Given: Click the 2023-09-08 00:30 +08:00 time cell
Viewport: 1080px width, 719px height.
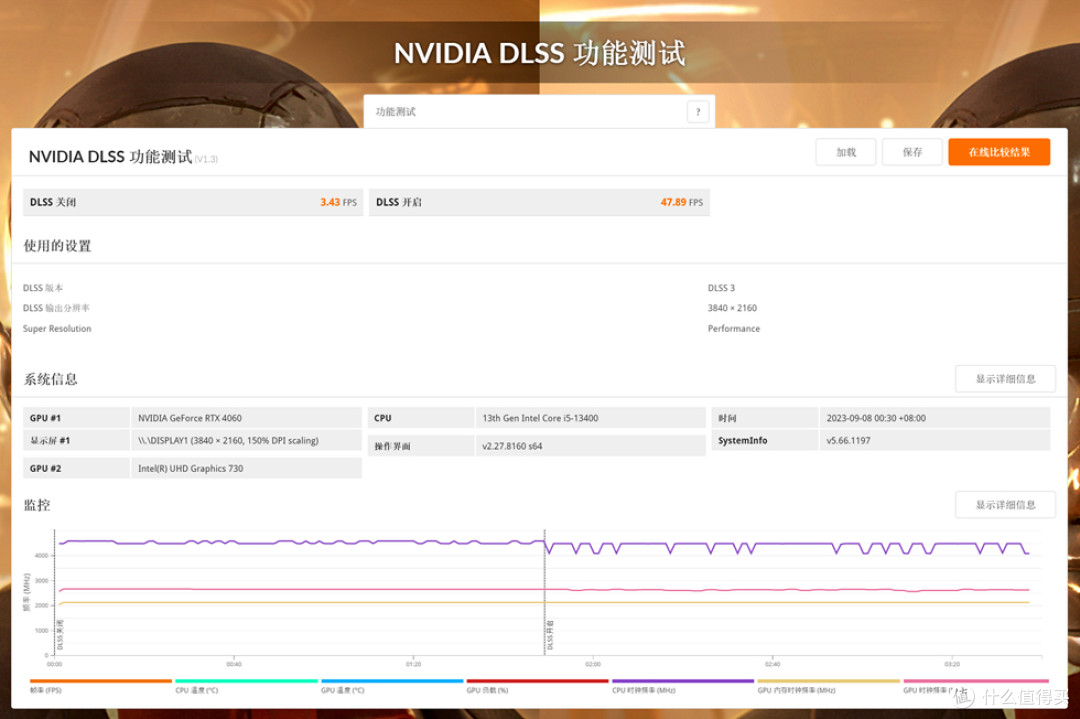Looking at the screenshot, I should 935,418.
